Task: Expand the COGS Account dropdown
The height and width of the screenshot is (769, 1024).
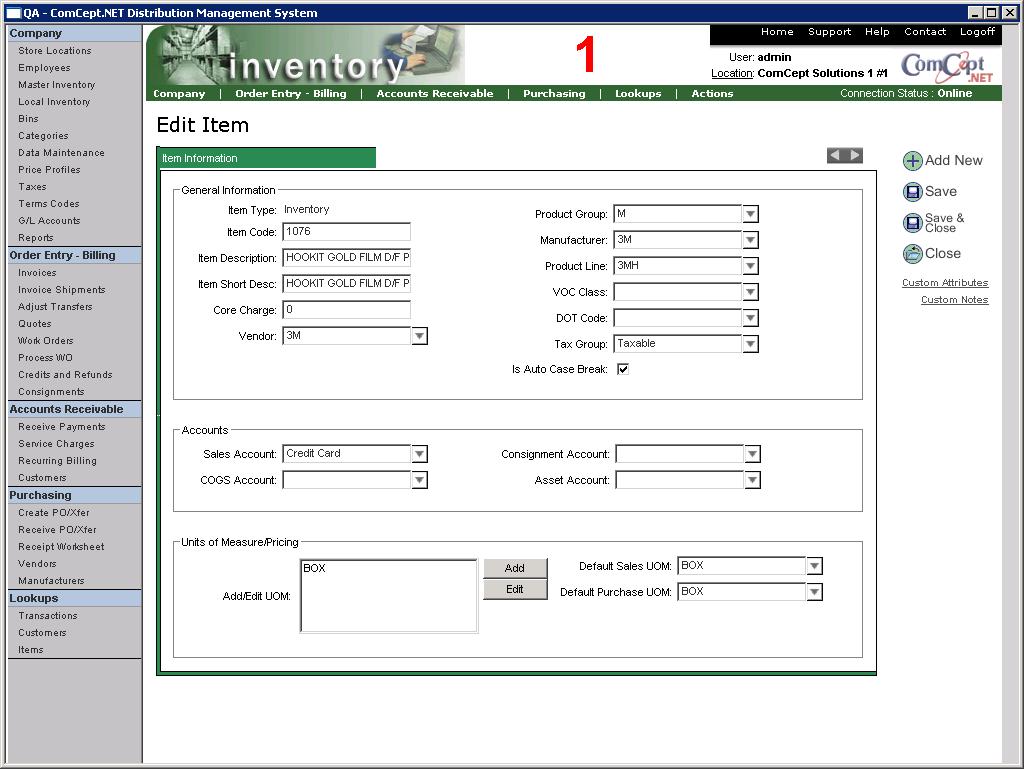Action: point(419,480)
